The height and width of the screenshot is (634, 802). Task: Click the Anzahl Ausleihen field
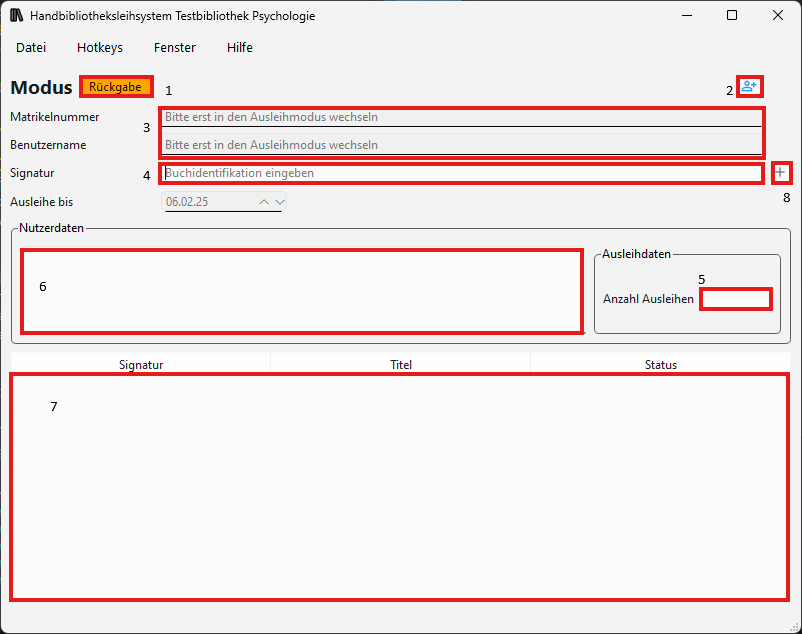click(735, 299)
